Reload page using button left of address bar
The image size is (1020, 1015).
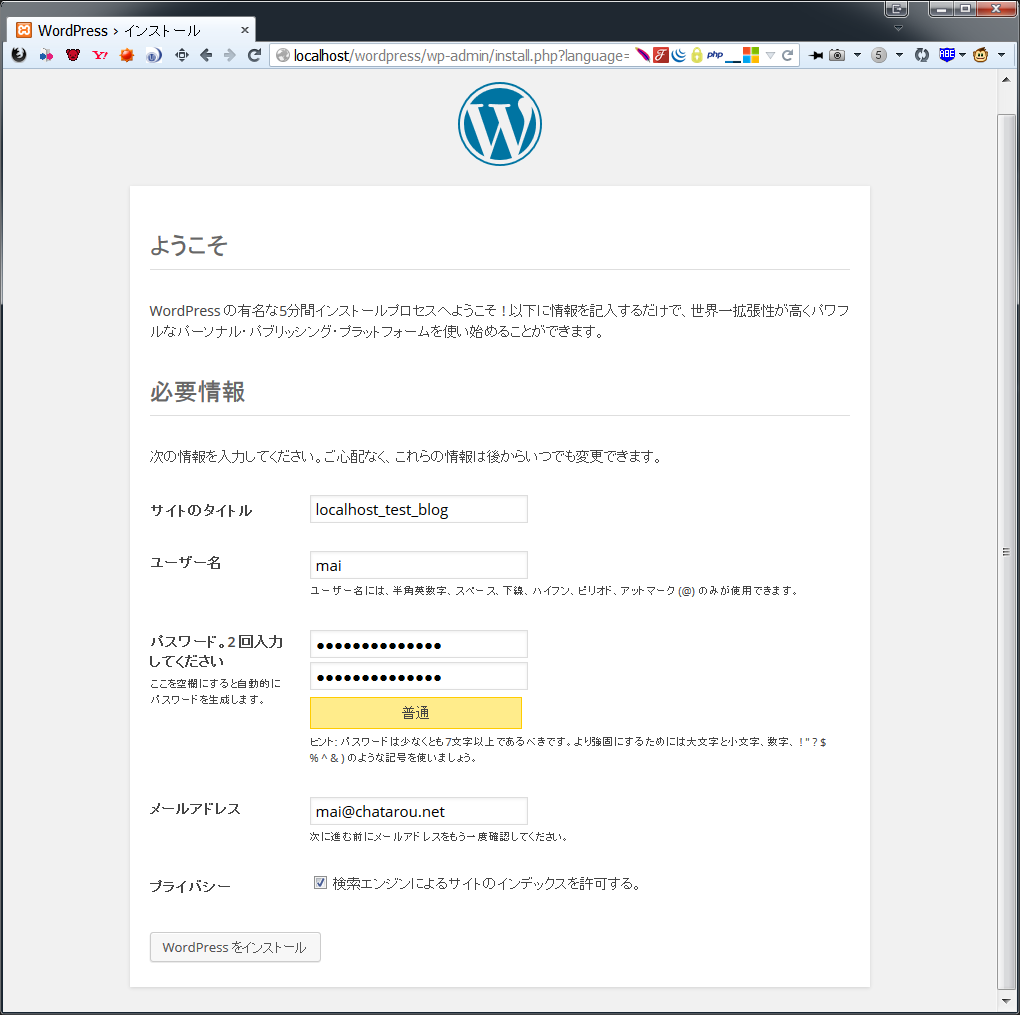pyautogui.click(x=254, y=55)
